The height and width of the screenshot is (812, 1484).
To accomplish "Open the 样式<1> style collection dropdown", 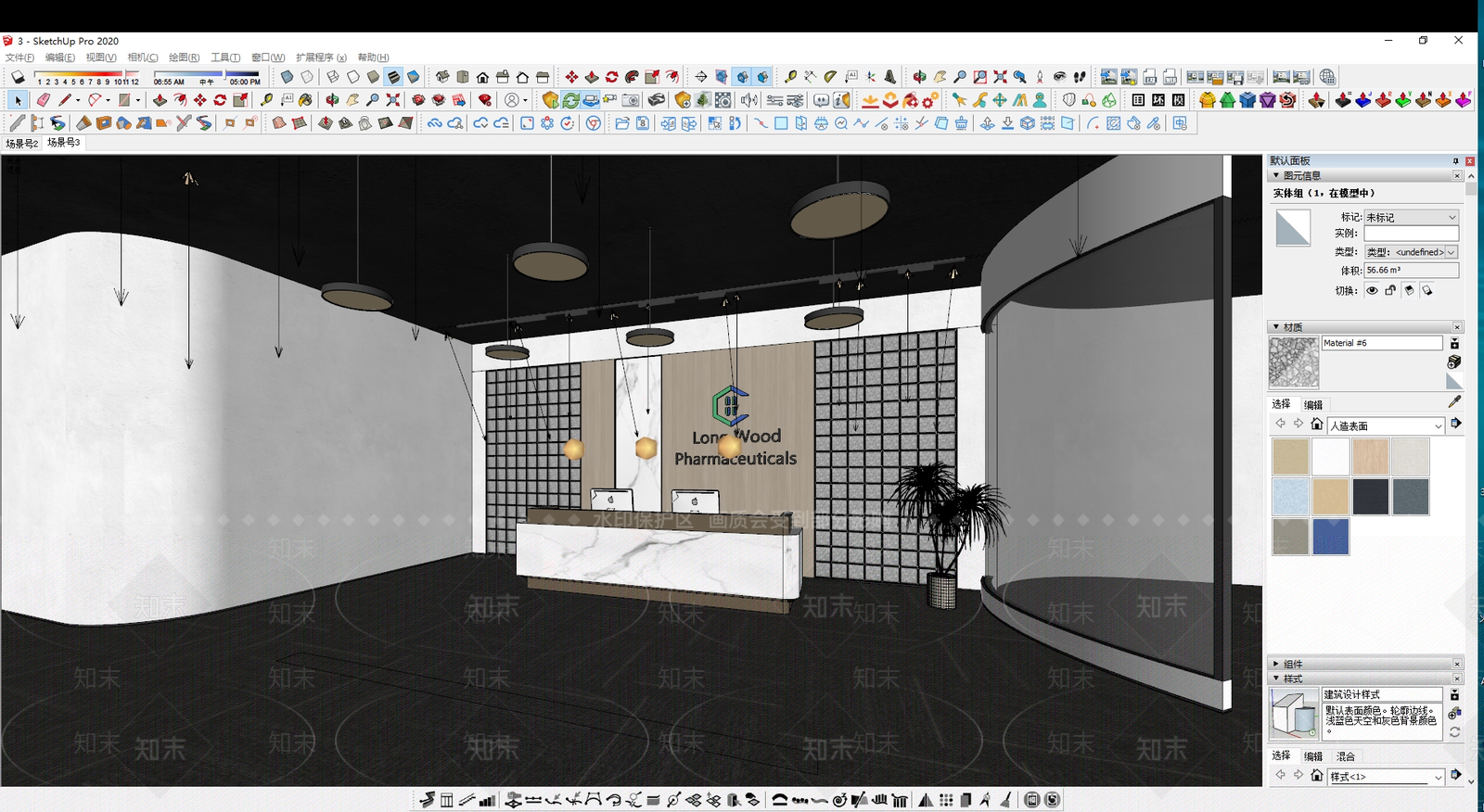I will pos(1386,777).
